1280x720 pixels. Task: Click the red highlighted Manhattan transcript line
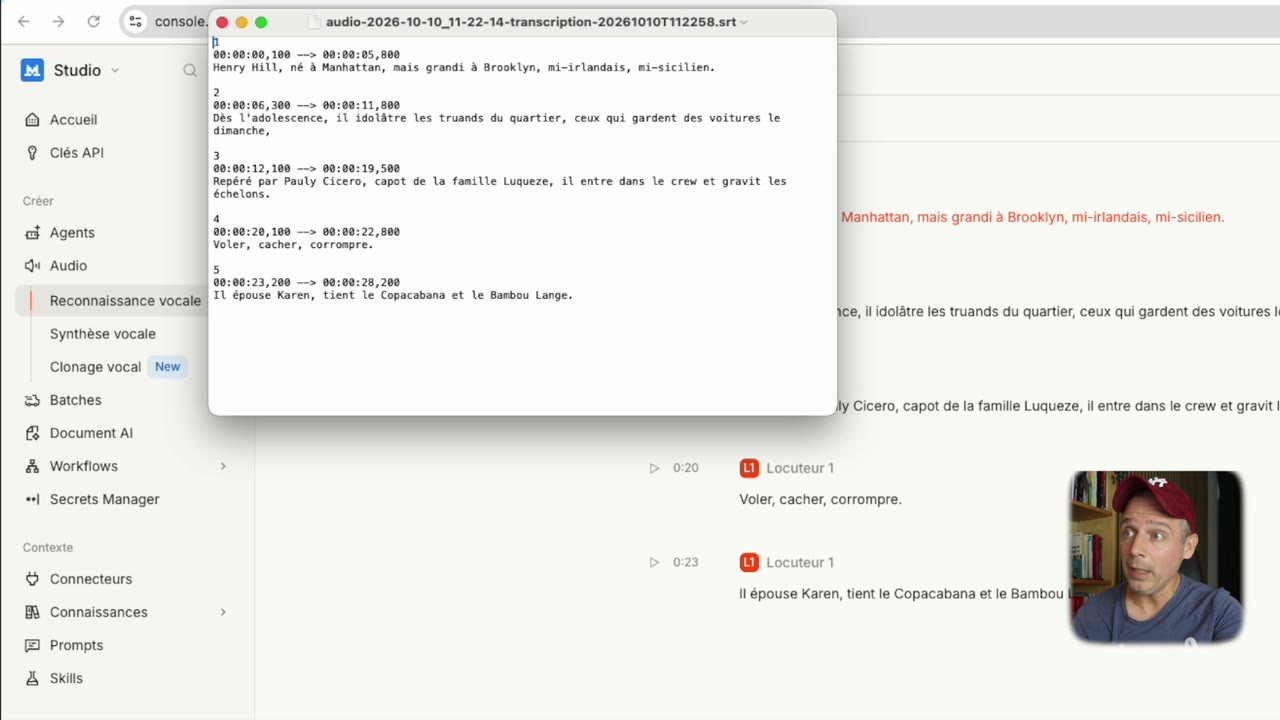click(x=1033, y=217)
